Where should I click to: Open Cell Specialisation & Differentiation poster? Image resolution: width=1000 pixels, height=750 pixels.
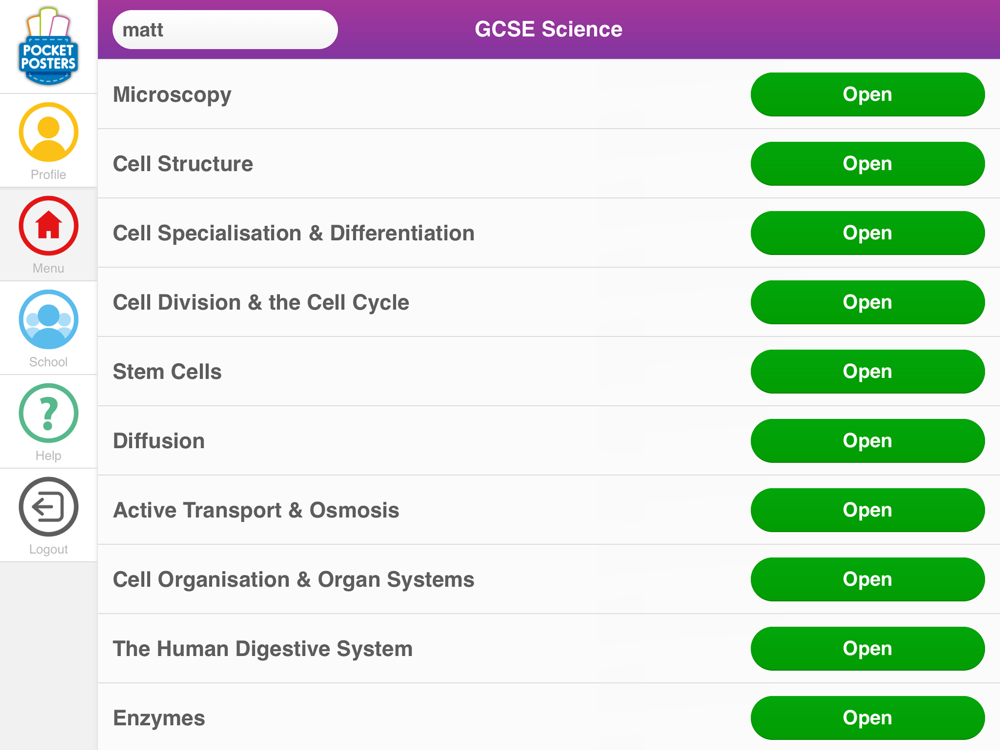click(867, 233)
